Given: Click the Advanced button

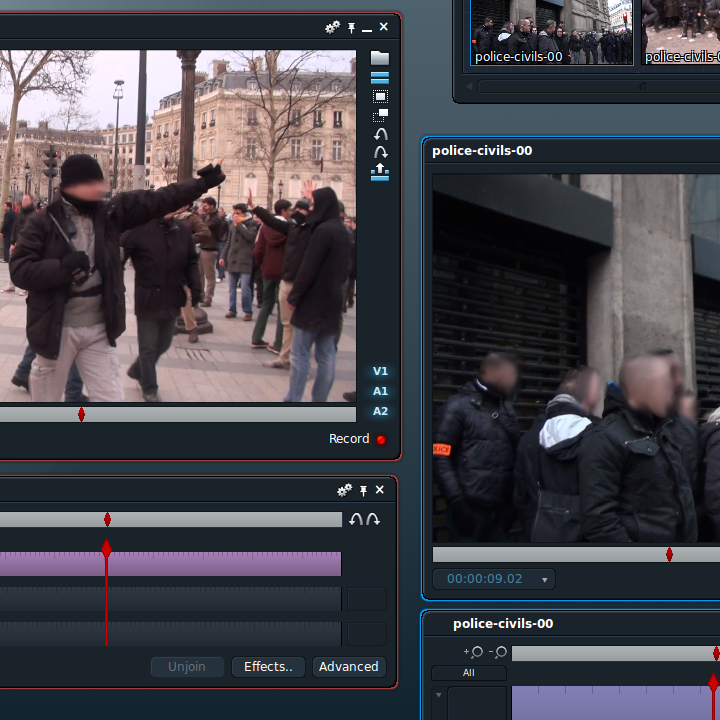Looking at the screenshot, I should coord(349,667).
